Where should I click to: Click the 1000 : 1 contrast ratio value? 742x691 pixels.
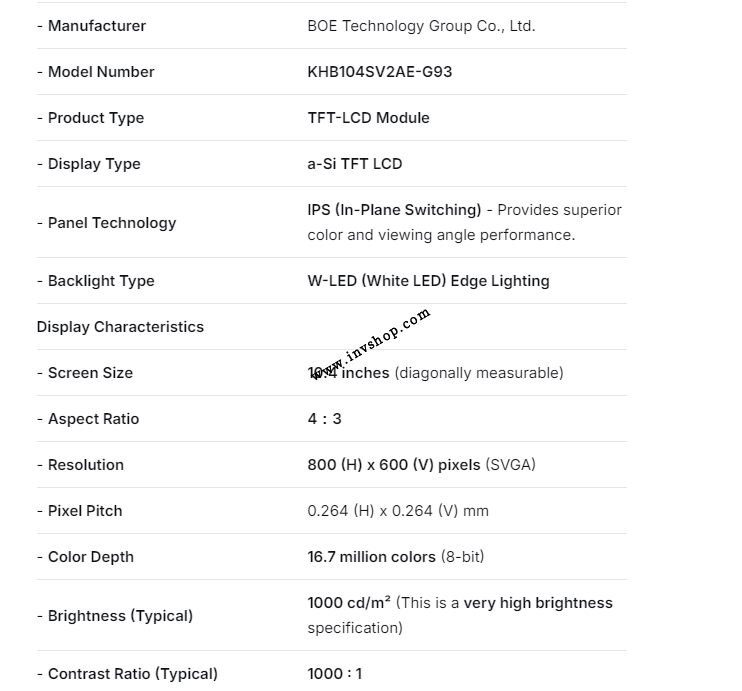[334, 674]
